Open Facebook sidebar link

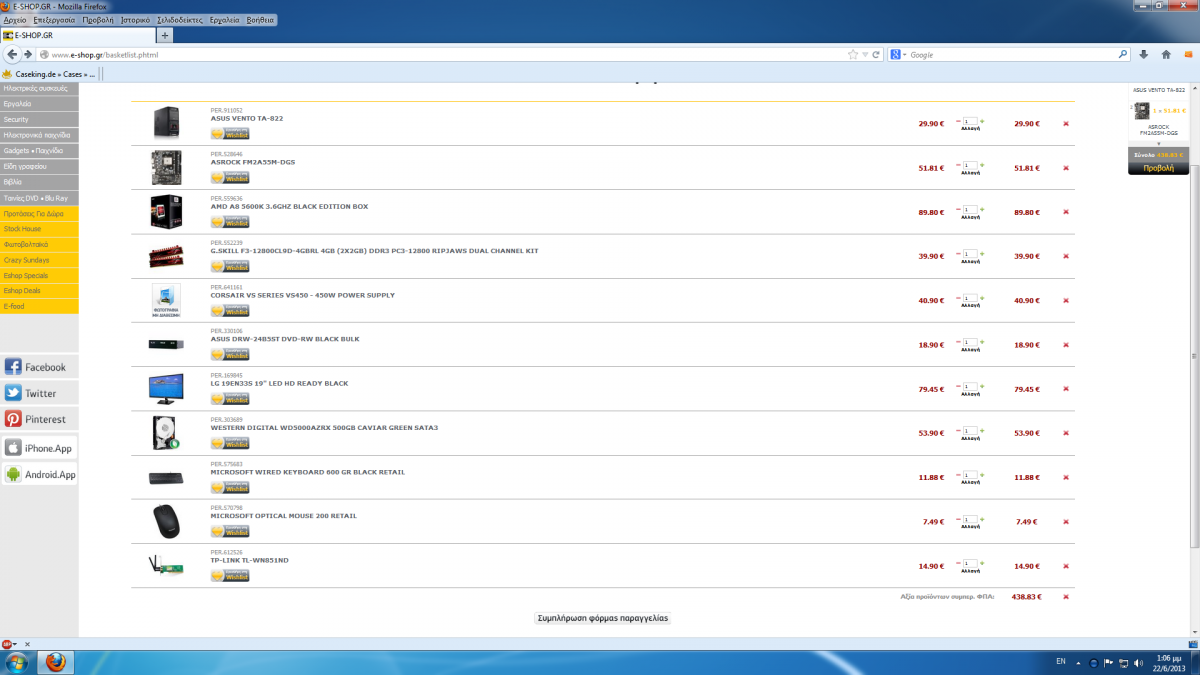click(x=39, y=367)
